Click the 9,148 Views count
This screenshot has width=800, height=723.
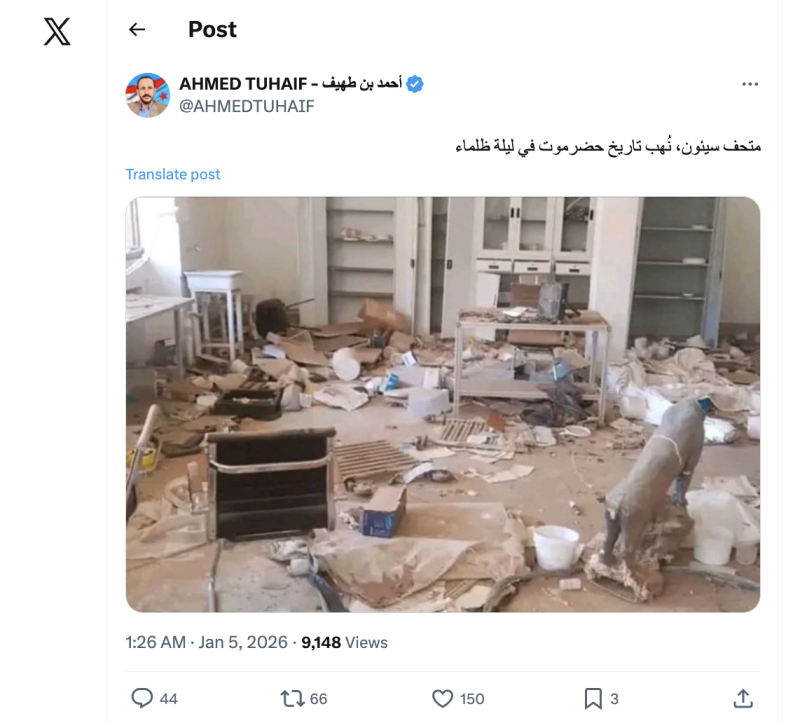click(x=344, y=642)
